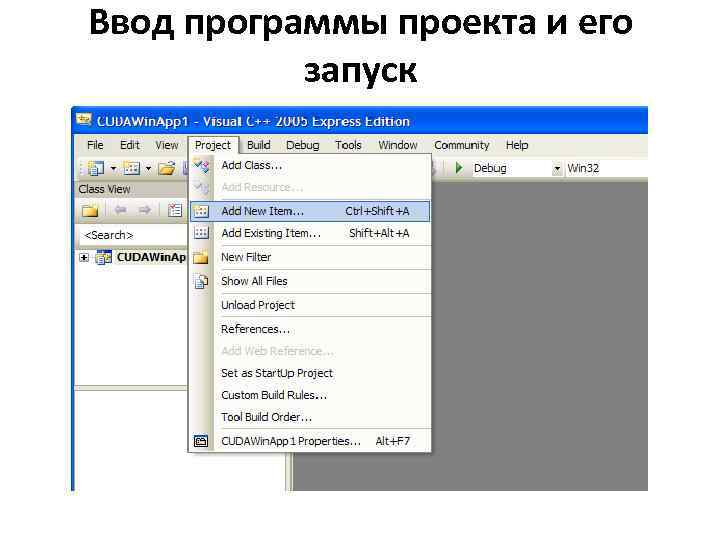Close the open Project menu
The width and height of the screenshot is (720, 540).
click(x=213, y=145)
